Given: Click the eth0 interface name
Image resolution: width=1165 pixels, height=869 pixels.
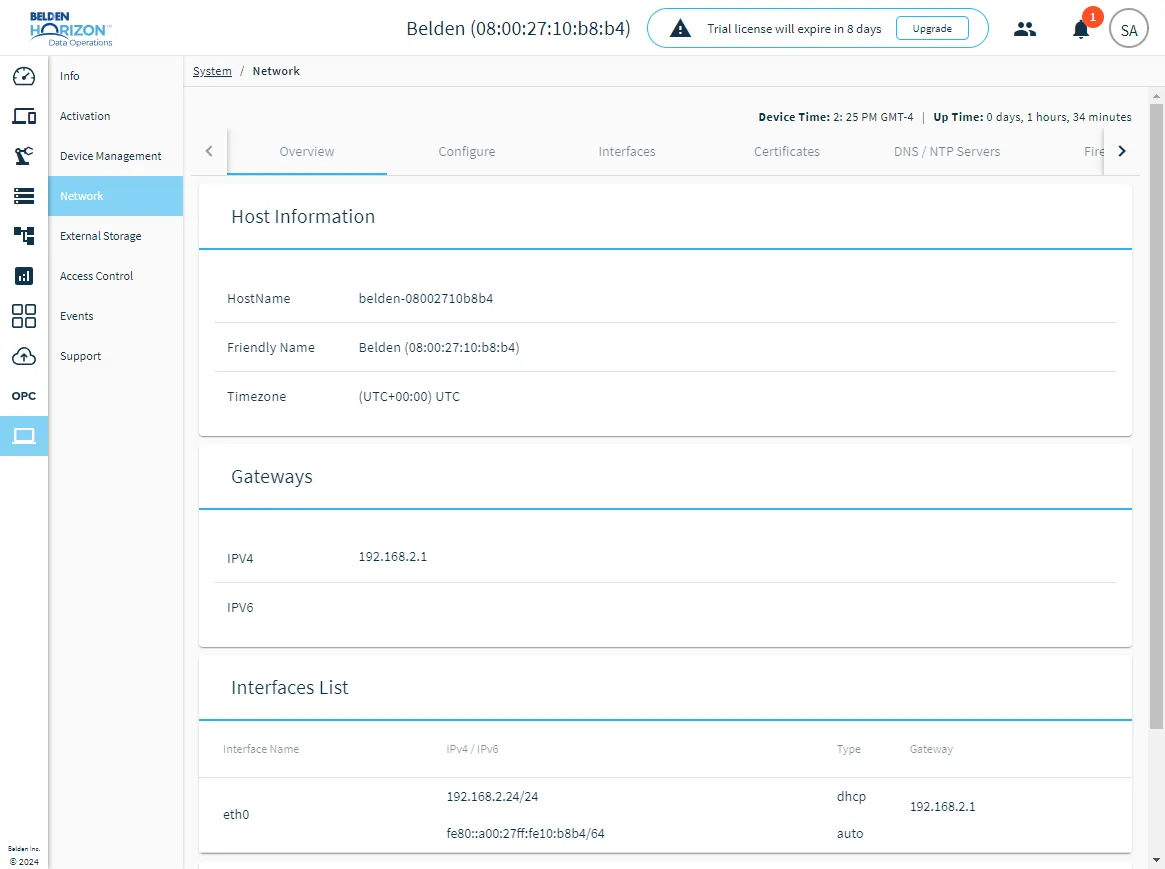Looking at the screenshot, I should (236, 815).
